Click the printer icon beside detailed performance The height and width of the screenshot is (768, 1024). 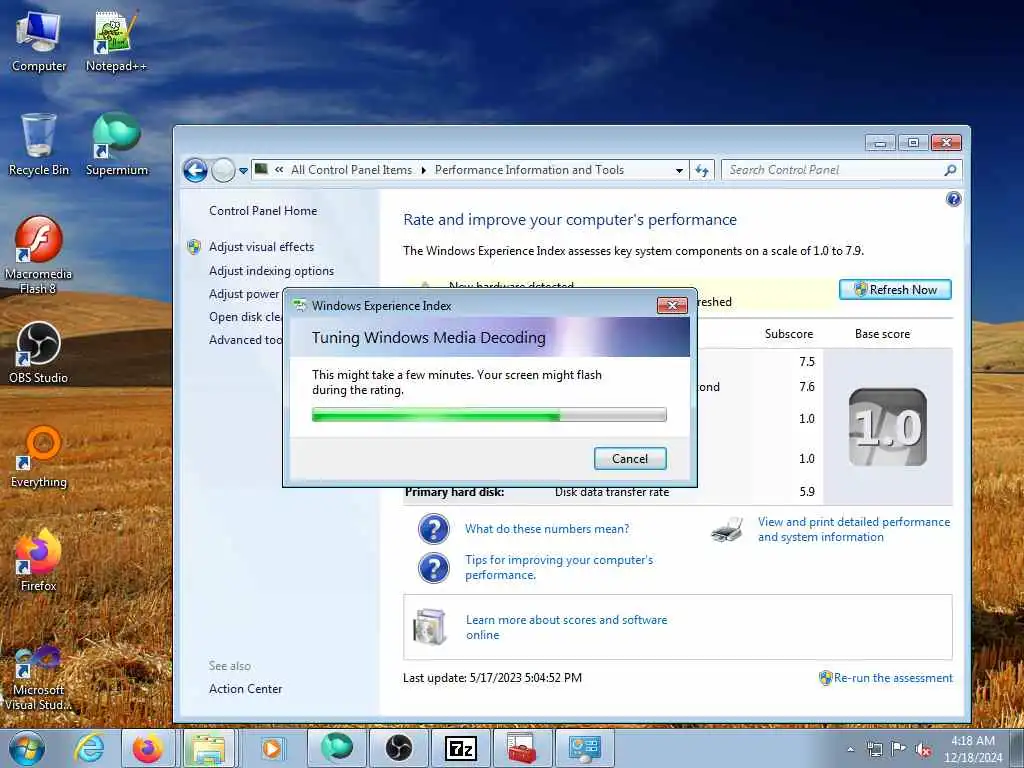728,530
